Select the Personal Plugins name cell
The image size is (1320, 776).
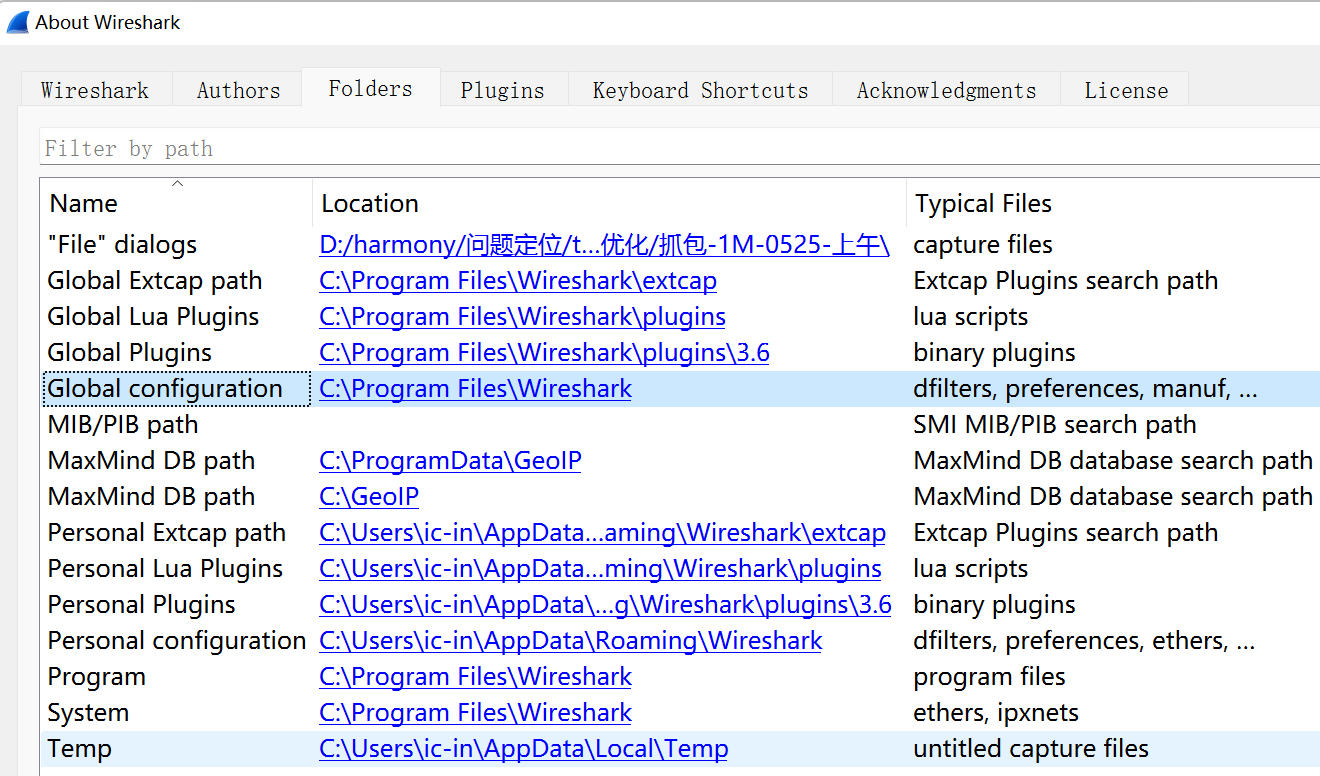141,605
